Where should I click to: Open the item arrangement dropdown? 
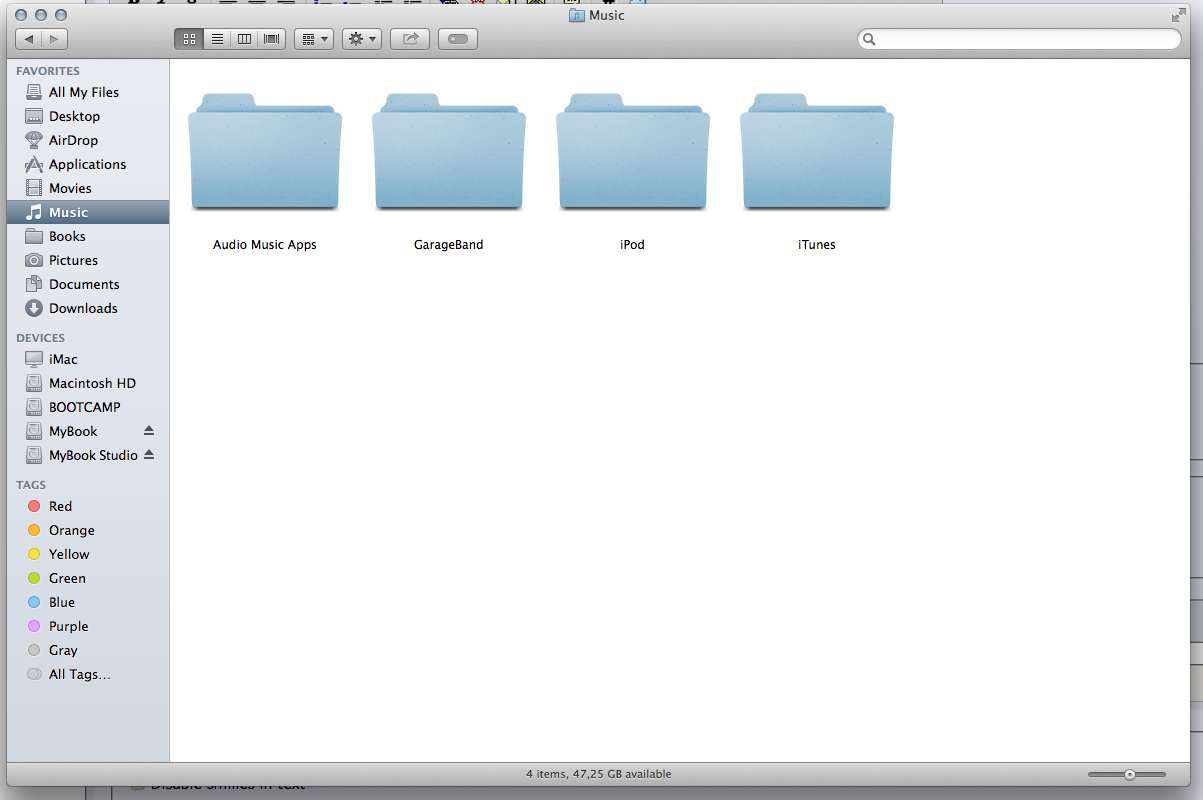pyautogui.click(x=314, y=39)
